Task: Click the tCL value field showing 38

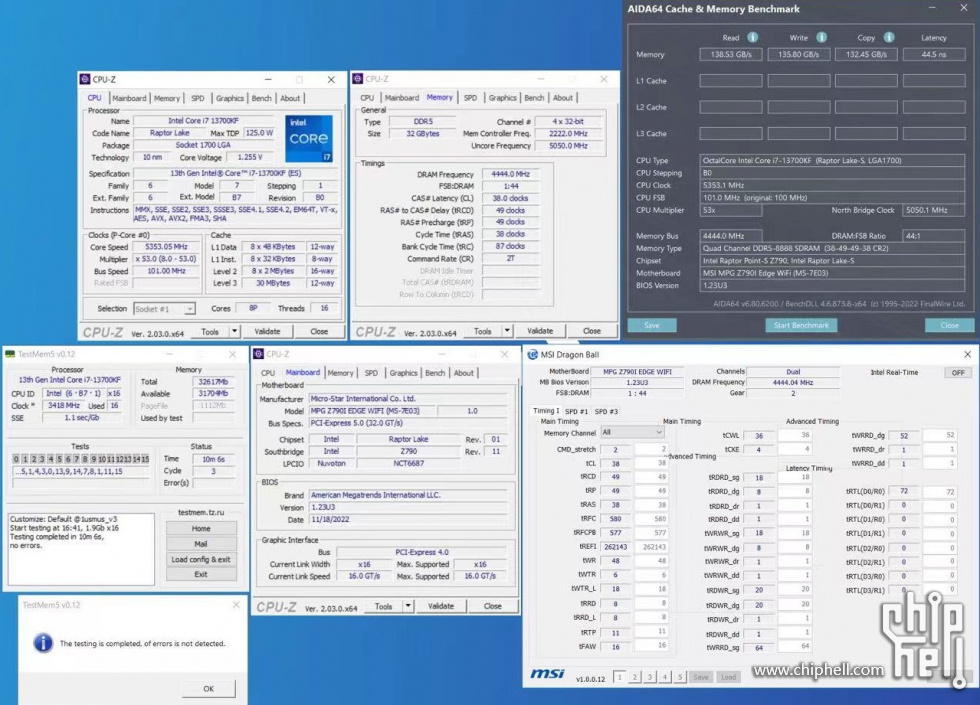Action: coord(616,464)
